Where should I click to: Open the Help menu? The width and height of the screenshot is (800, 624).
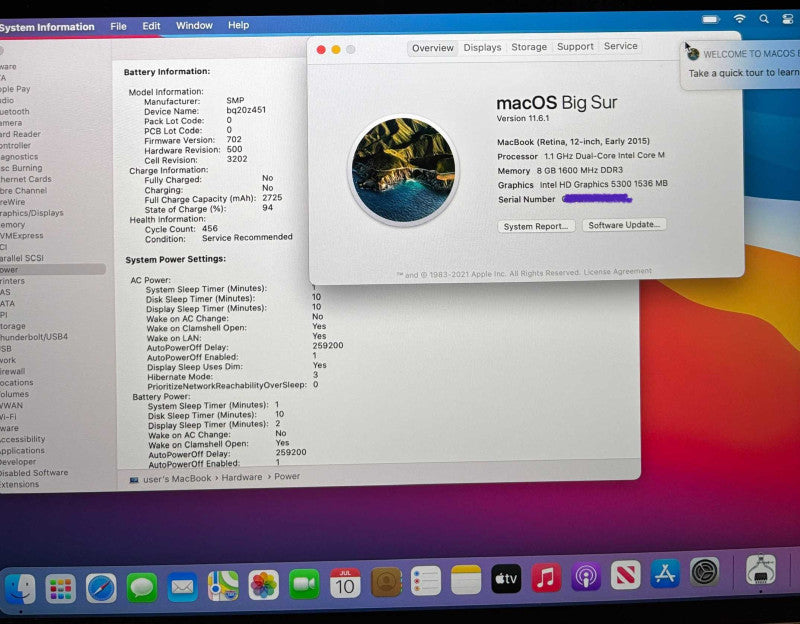(x=238, y=24)
